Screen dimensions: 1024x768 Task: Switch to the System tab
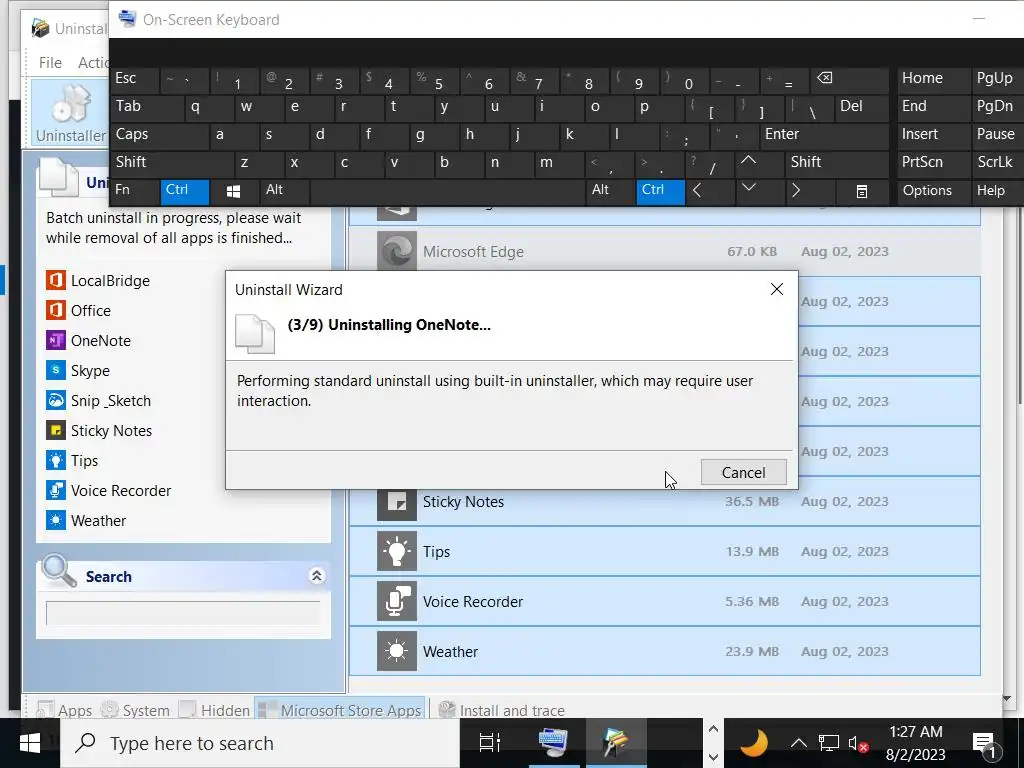click(136, 710)
